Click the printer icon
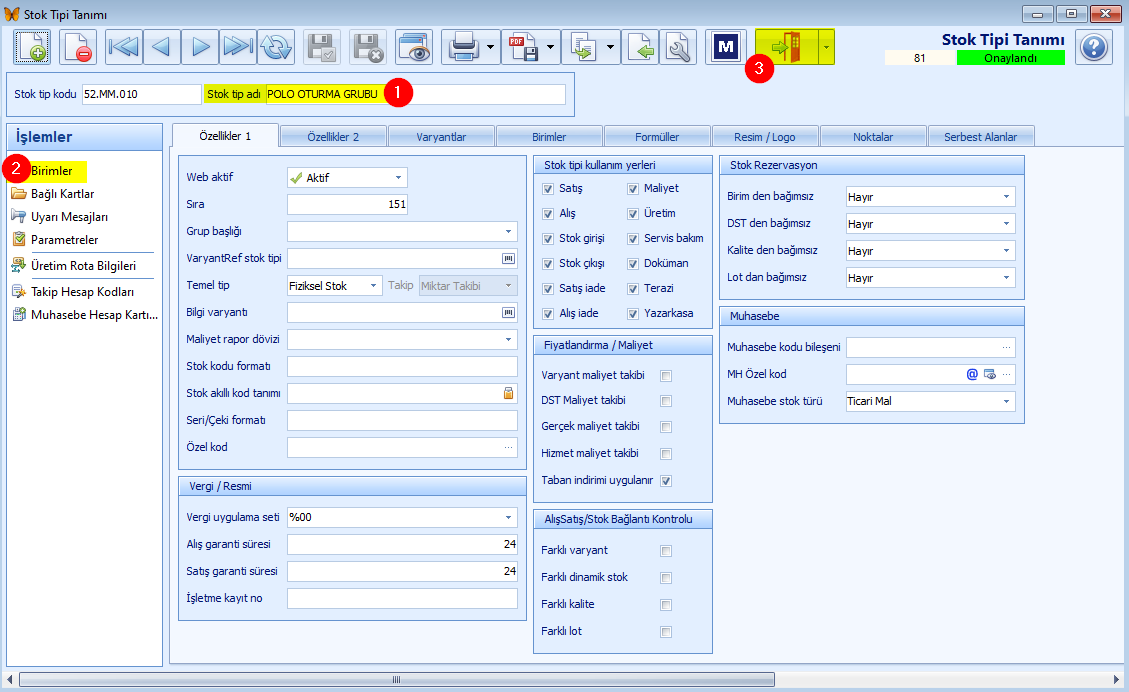Image resolution: width=1129 pixels, height=692 pixels. tap(463, 48)
